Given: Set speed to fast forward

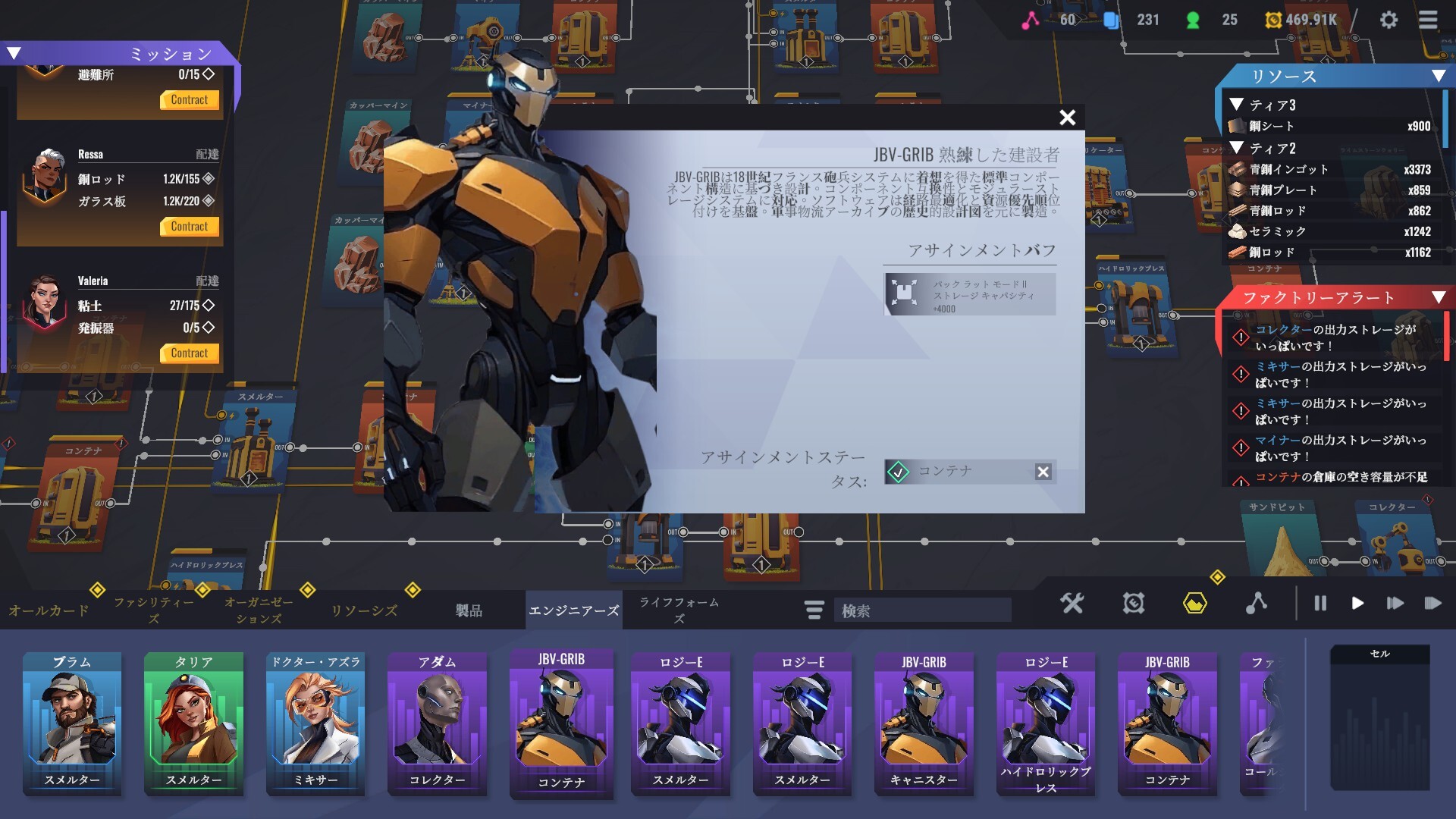Looking at the screenshot, I should (1395, 603).
